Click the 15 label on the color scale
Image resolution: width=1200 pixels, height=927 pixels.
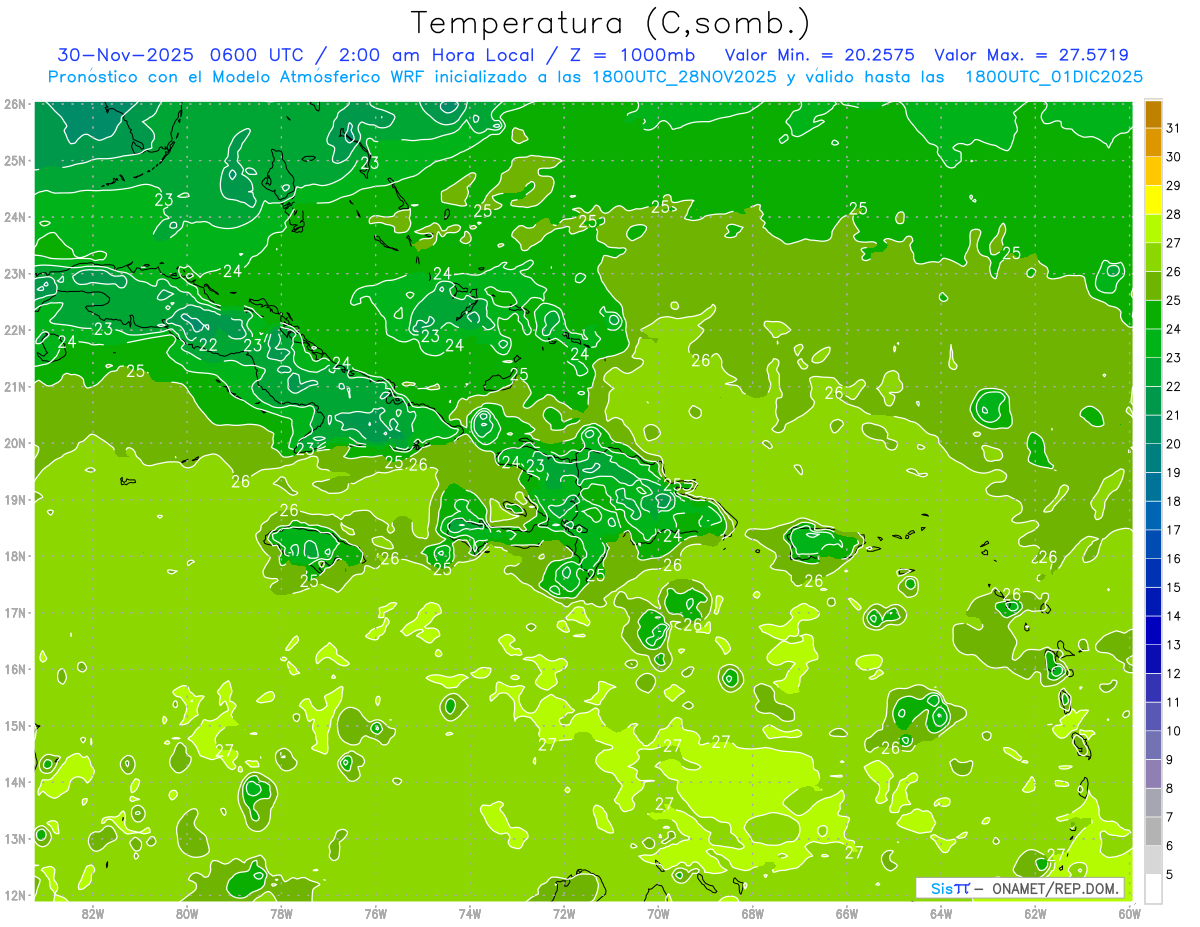(1173, 588)
